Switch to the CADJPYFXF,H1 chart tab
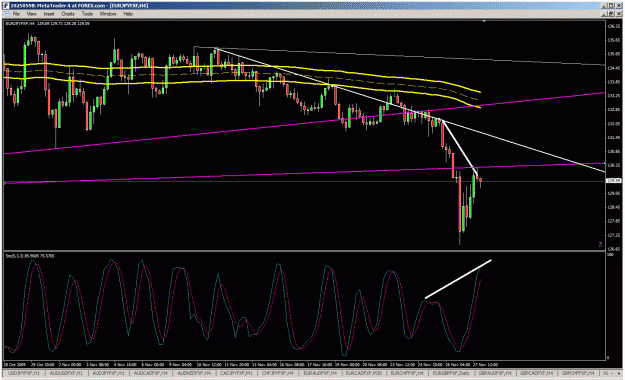 (236, 373)
